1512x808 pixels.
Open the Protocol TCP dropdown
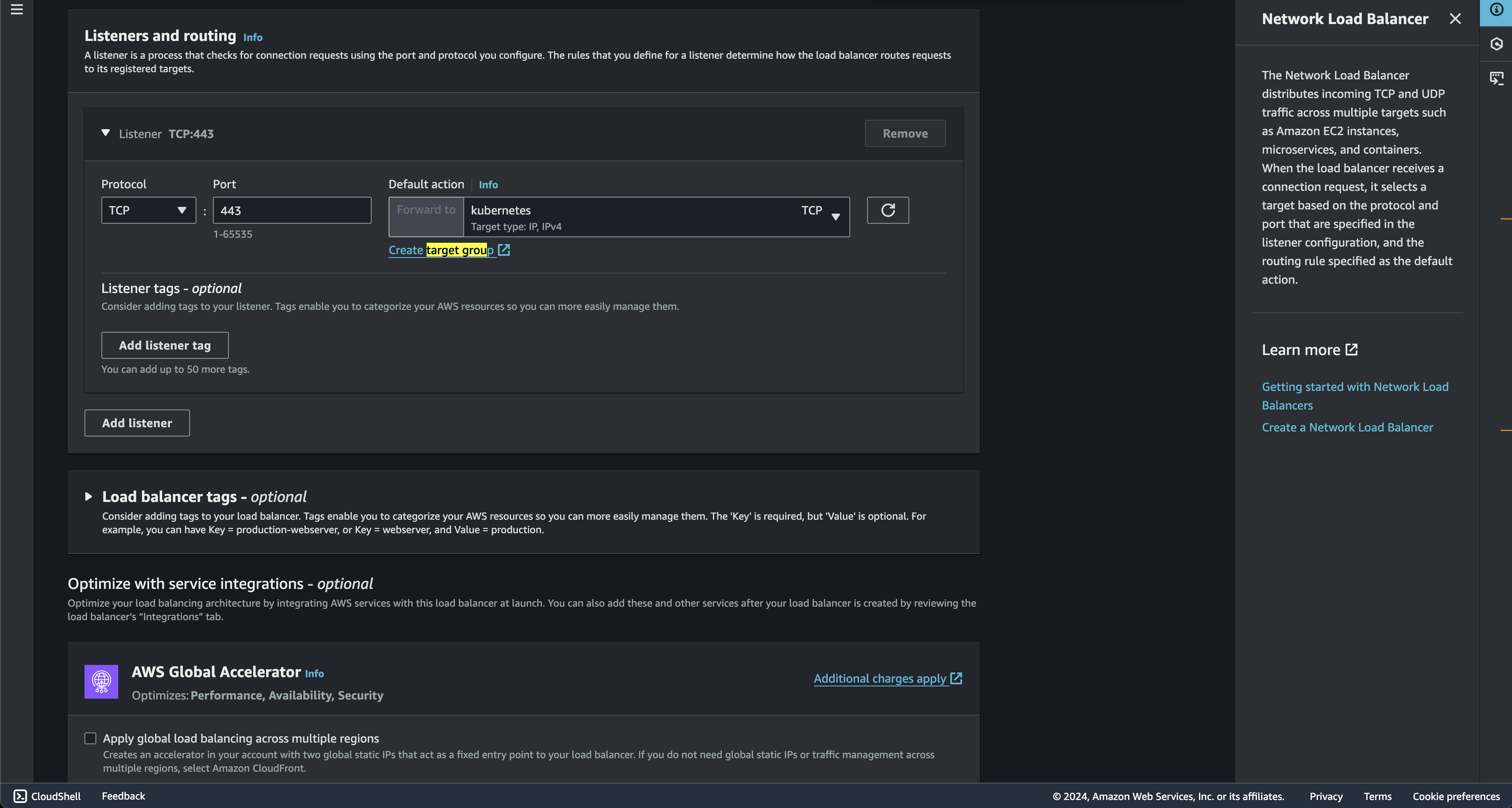[149, 210]
